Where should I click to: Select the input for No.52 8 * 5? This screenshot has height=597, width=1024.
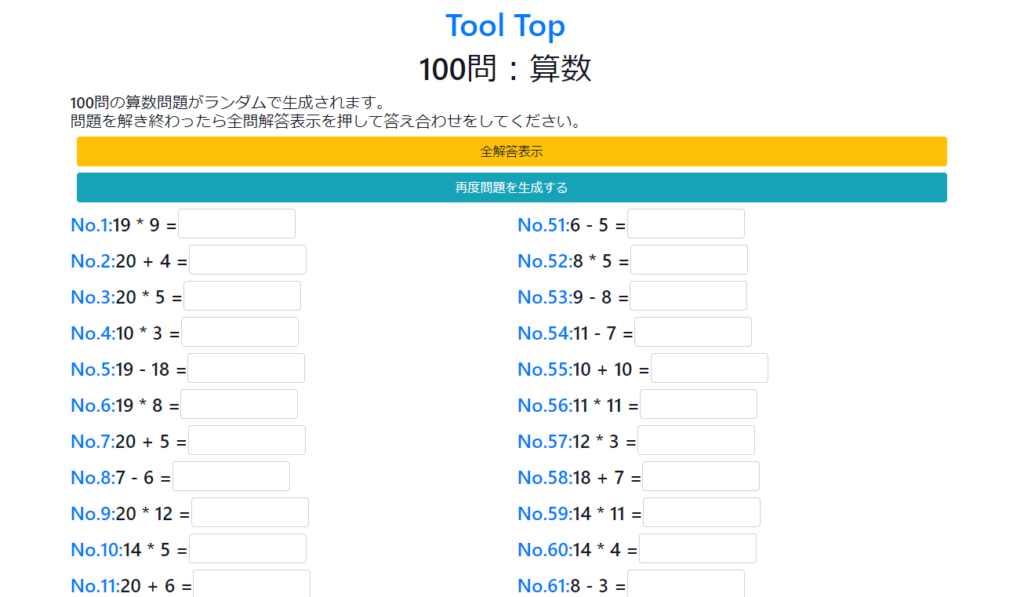point(689,260)
